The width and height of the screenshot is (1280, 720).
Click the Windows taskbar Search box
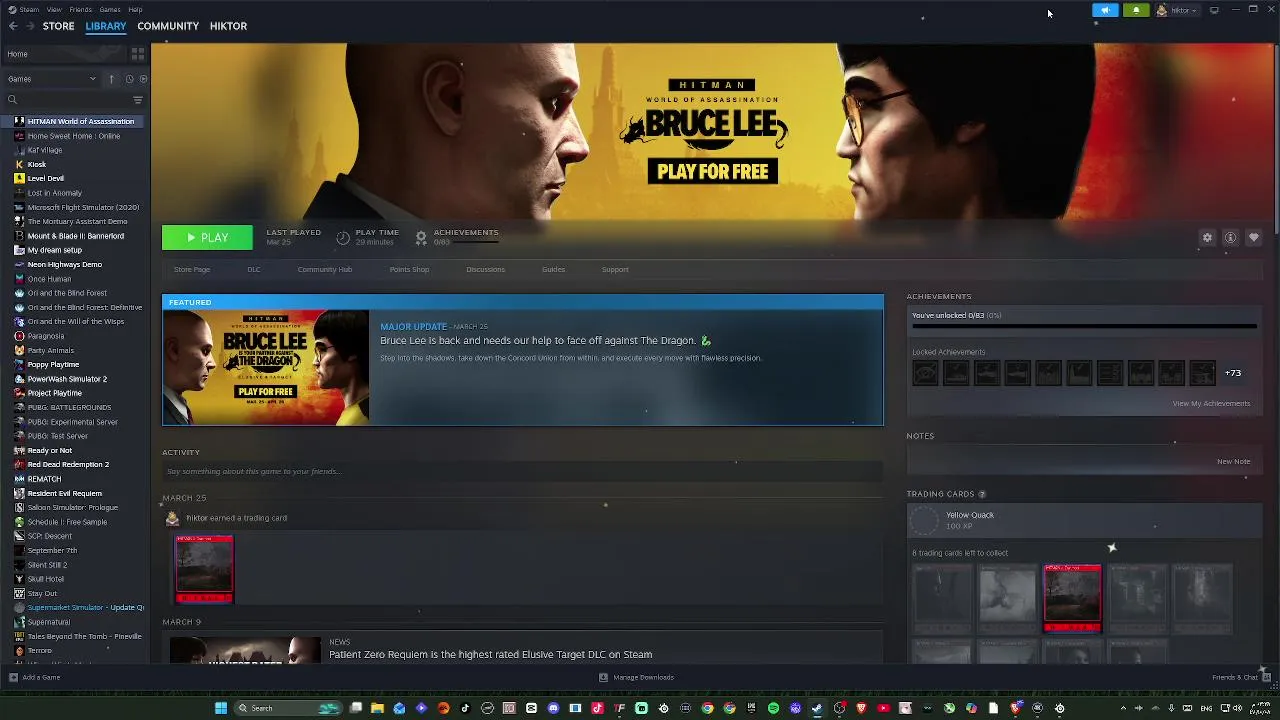click(286, 708)
